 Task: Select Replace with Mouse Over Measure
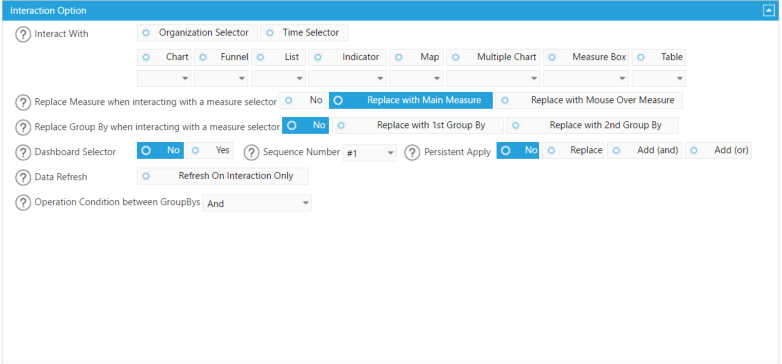coord(589,100)
